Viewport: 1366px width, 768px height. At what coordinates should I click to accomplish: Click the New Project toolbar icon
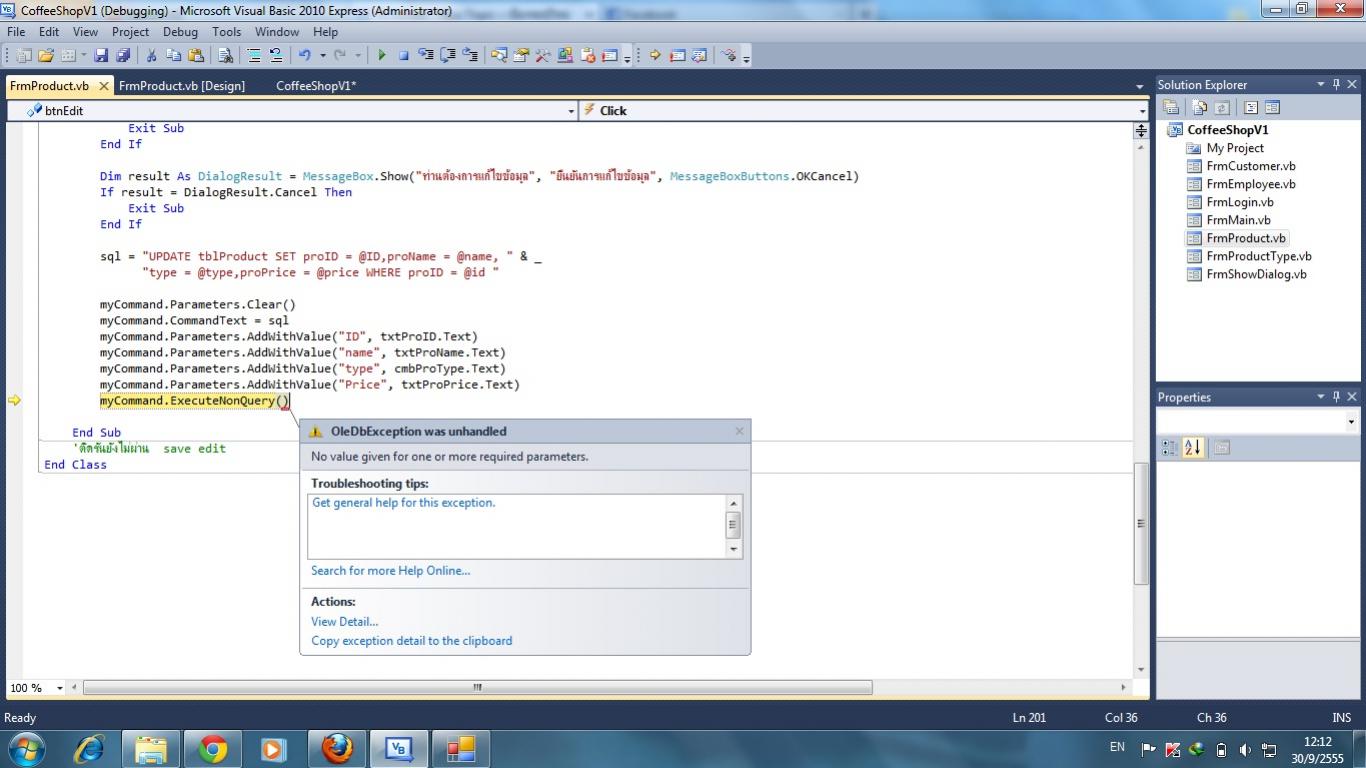click(x=23, y=56)
